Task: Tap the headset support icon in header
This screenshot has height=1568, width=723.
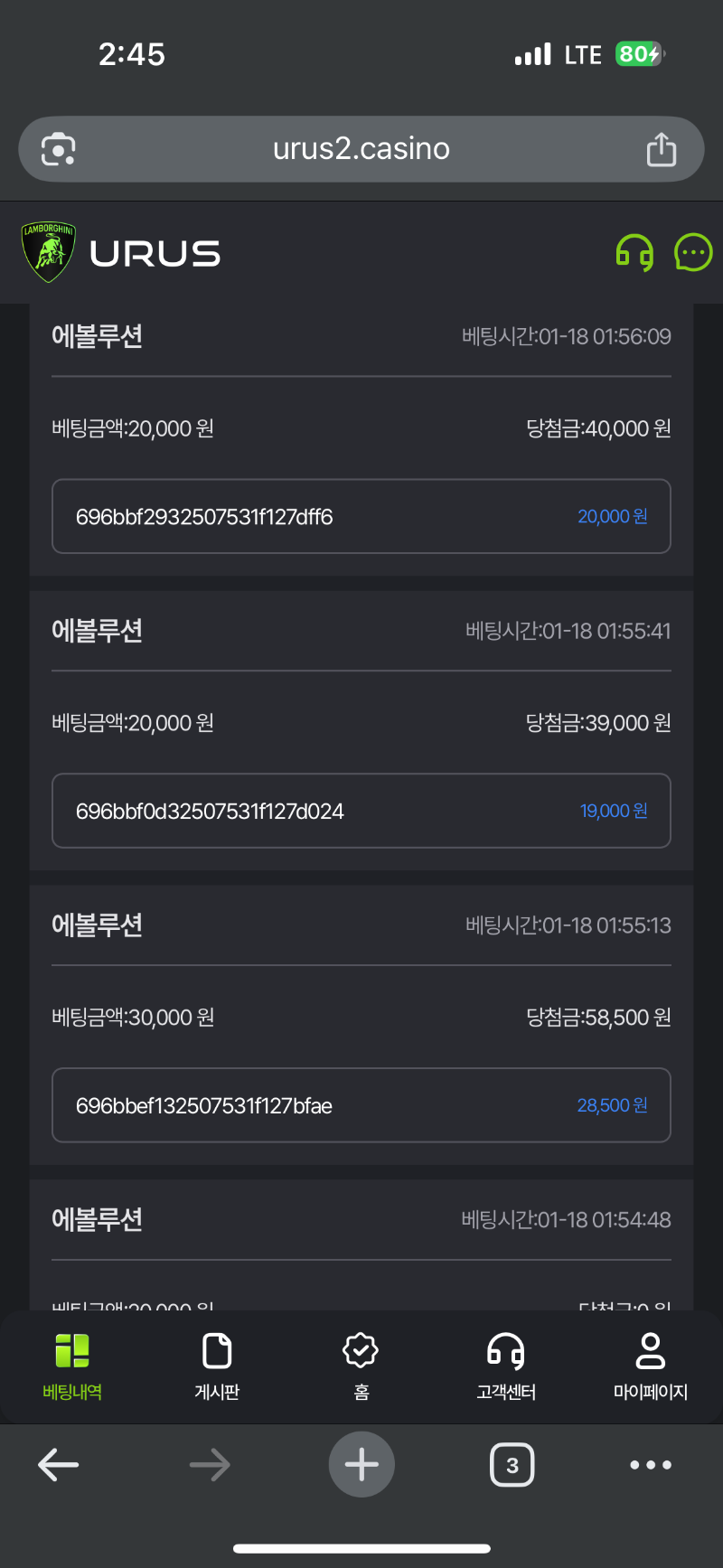Action: point(634,253)
